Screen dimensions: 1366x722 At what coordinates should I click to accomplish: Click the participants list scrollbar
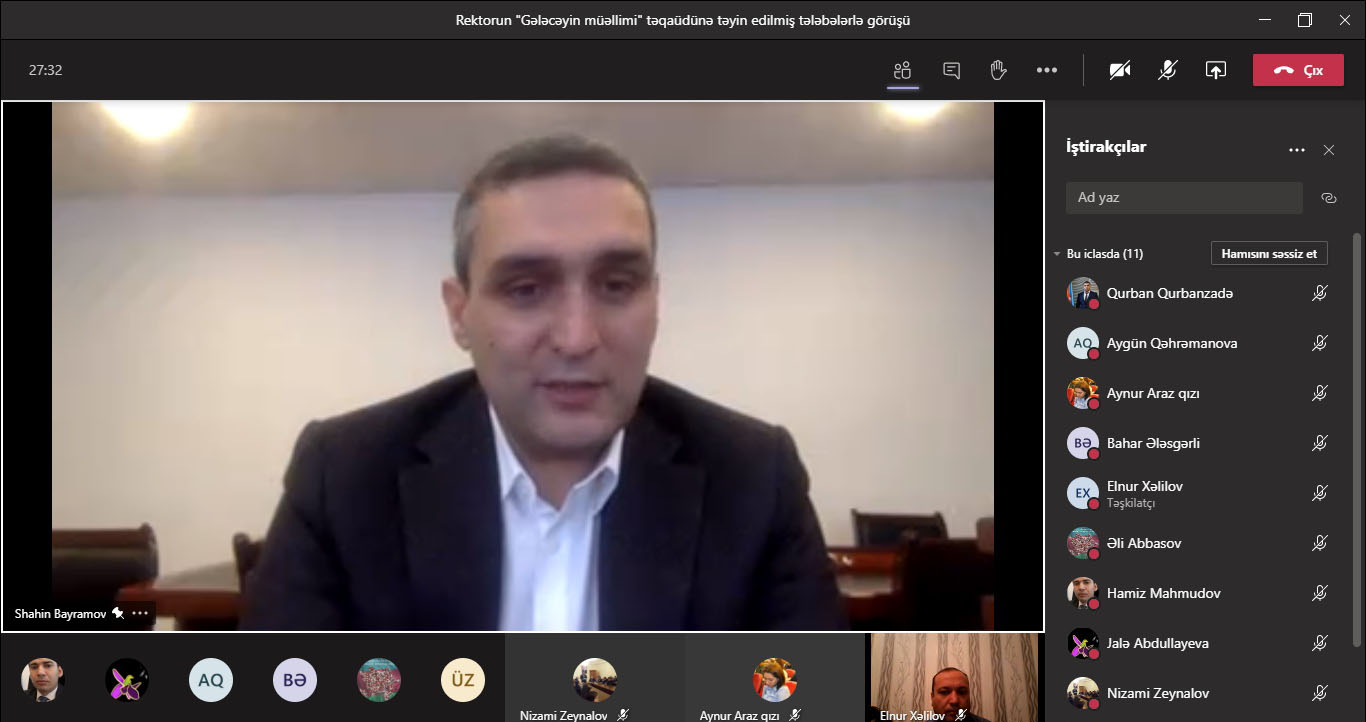(x=1357, y=440)
